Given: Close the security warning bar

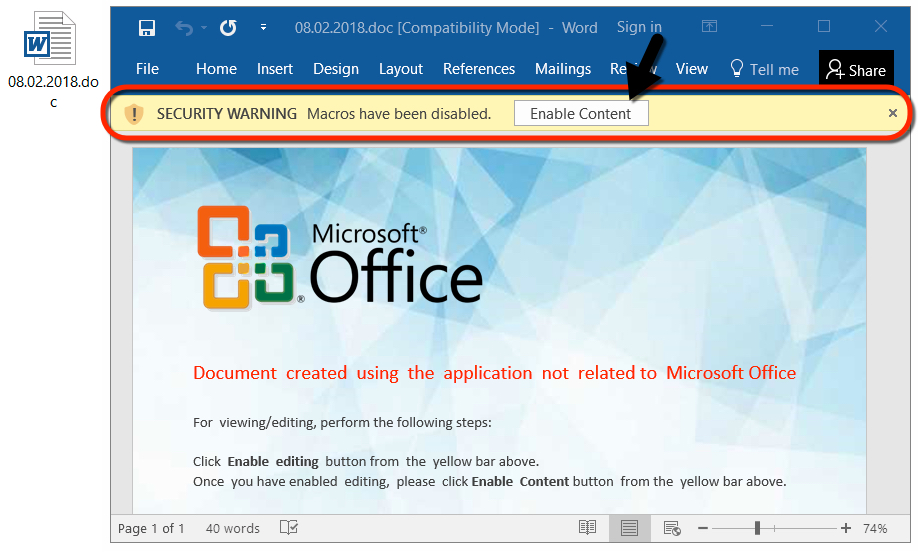Looking at the screenshot, I should [x=893, y=113].
